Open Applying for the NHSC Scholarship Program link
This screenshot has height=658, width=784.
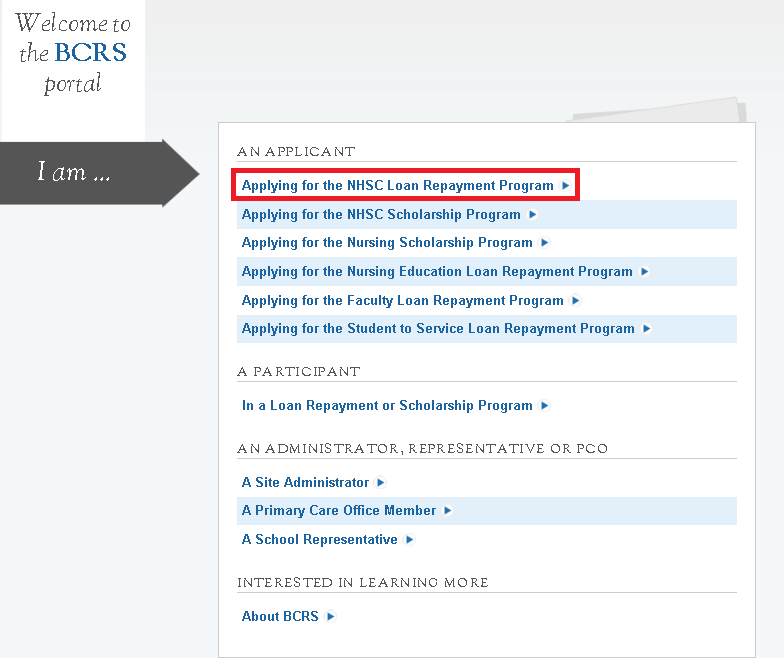381,214
